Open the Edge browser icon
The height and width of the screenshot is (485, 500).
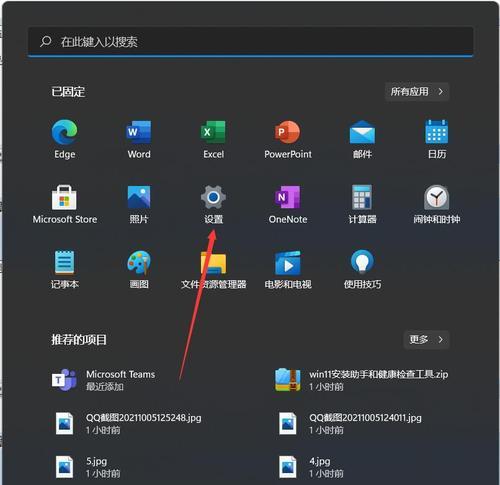(64, 132)
